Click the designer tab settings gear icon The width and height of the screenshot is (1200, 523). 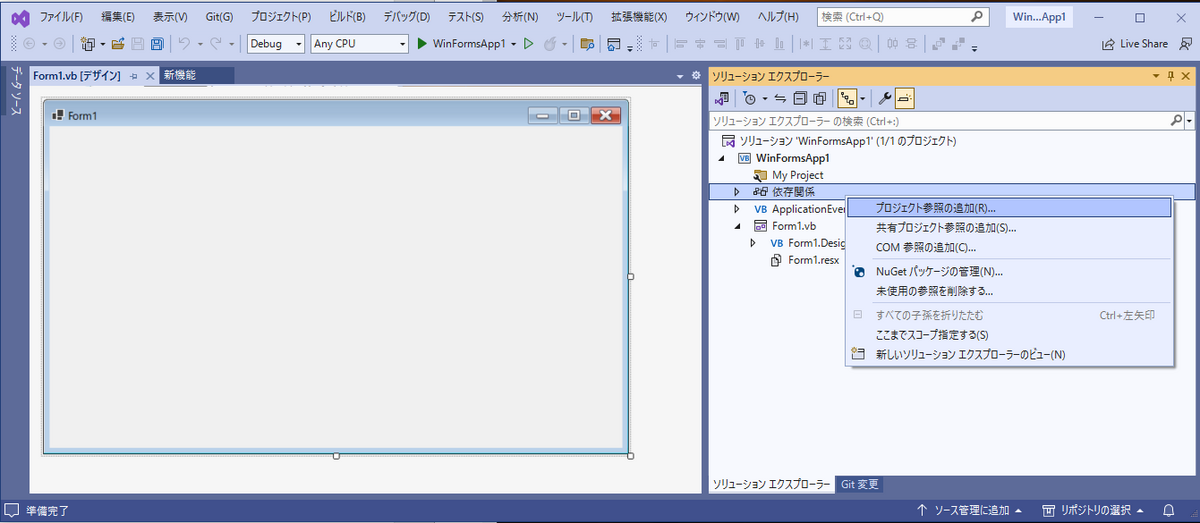(696, 76)
